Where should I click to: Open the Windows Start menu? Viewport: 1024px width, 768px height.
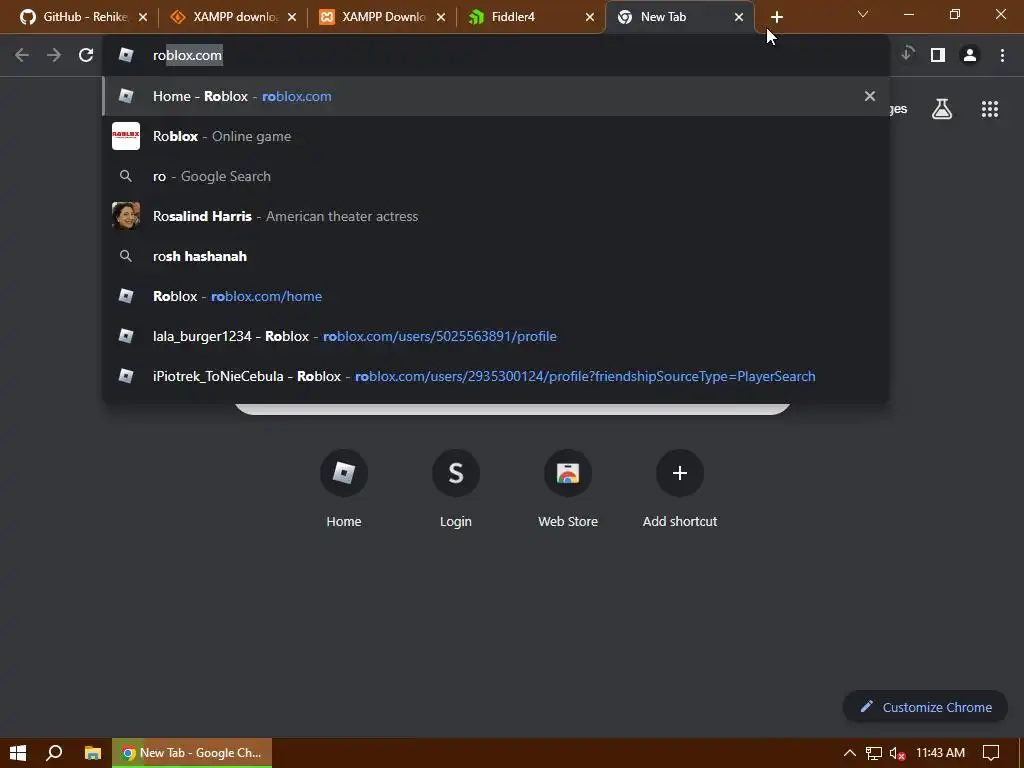click(18, 753)
